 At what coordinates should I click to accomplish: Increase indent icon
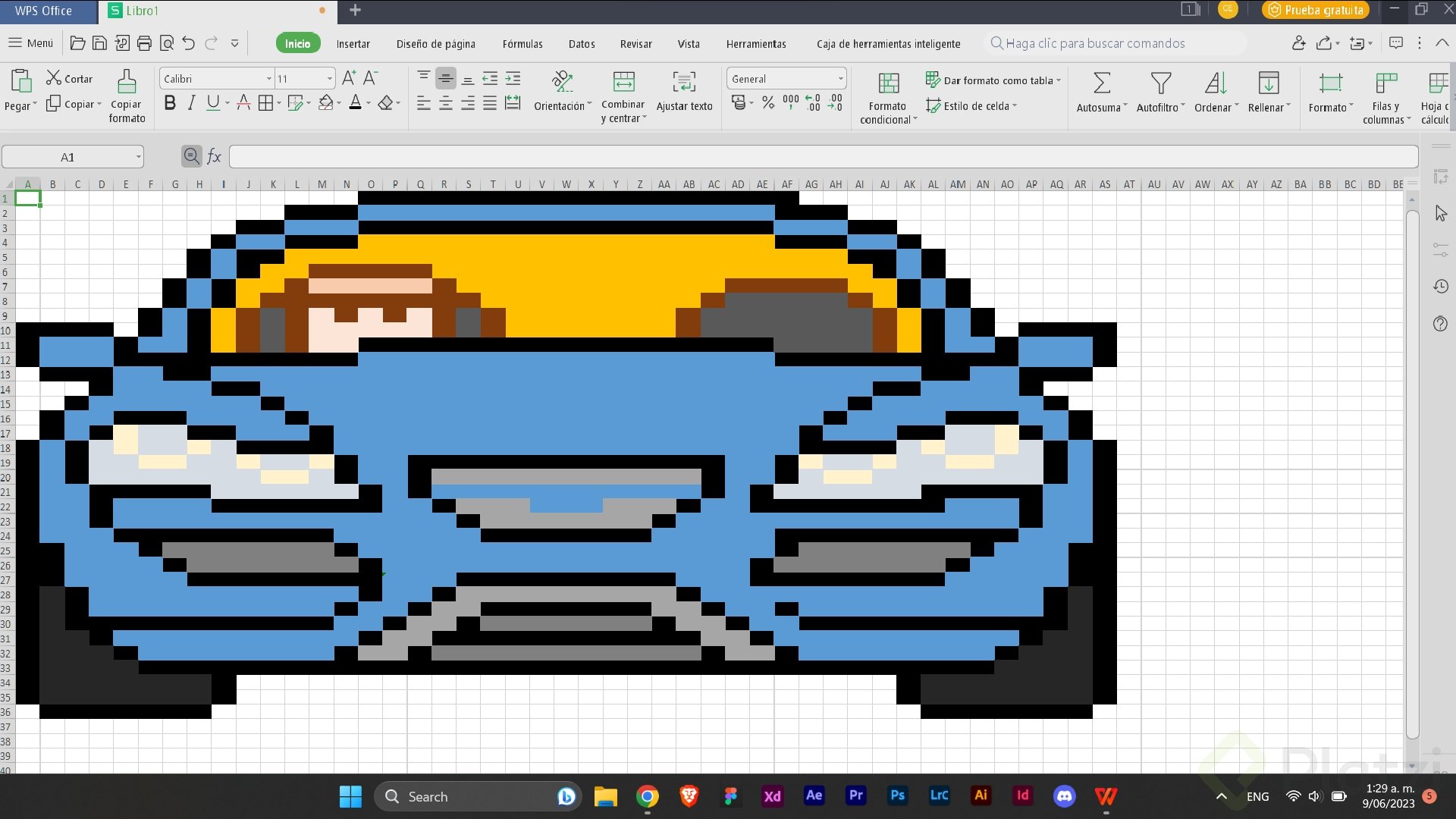click(x=513, y=77)
